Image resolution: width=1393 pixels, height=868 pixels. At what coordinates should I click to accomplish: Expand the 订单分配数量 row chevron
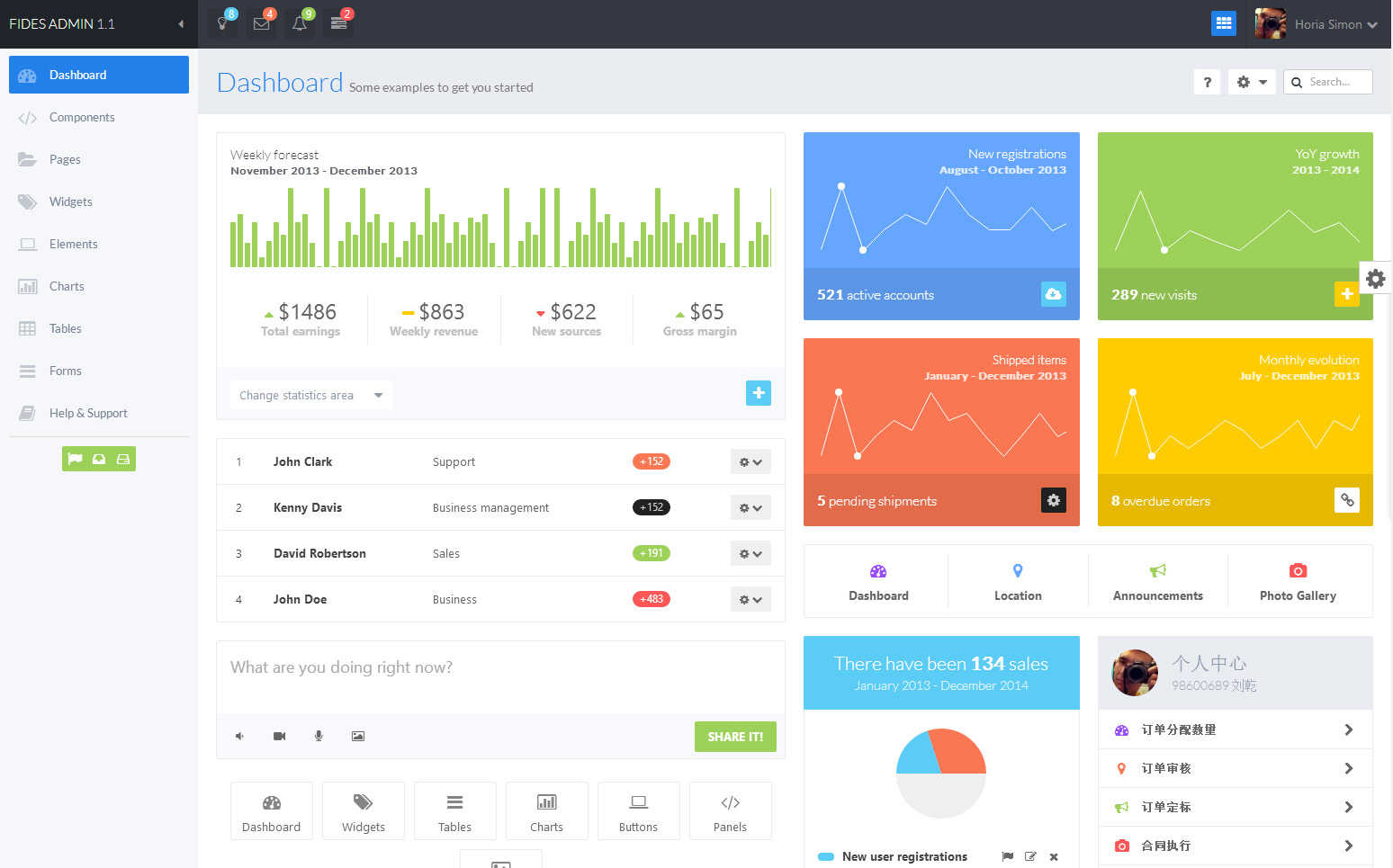coord(1348,729)
